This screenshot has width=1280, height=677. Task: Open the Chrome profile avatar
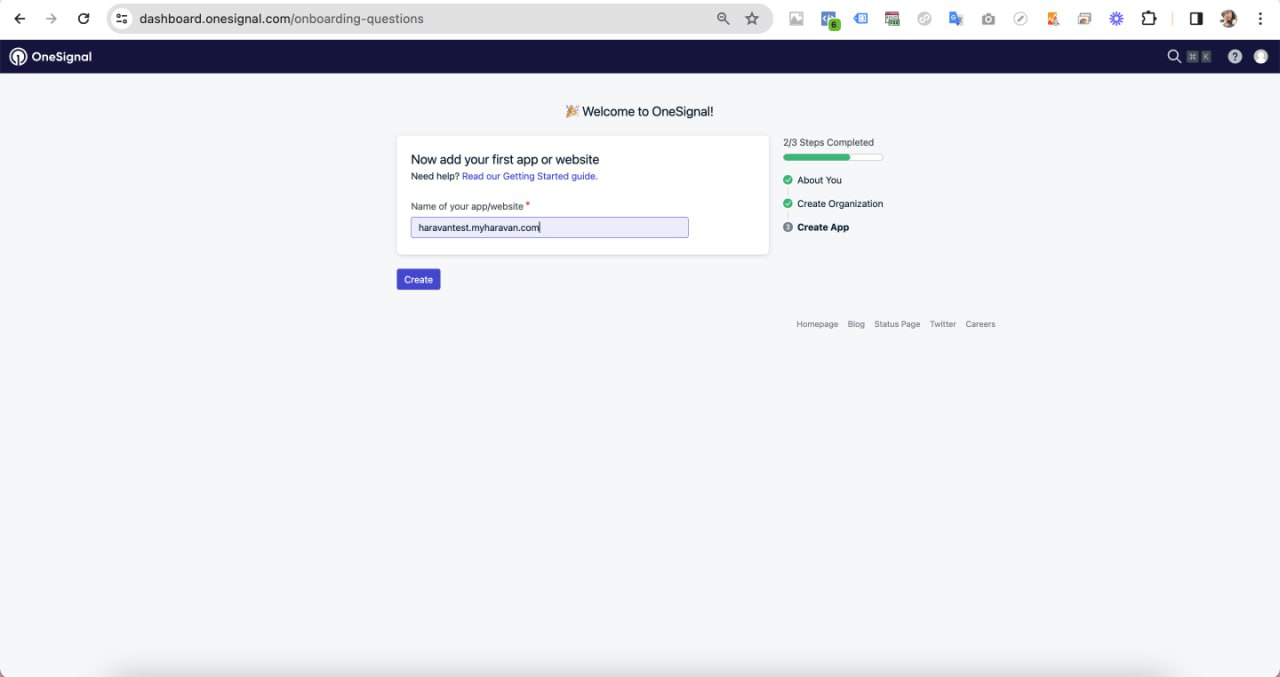1228,18
